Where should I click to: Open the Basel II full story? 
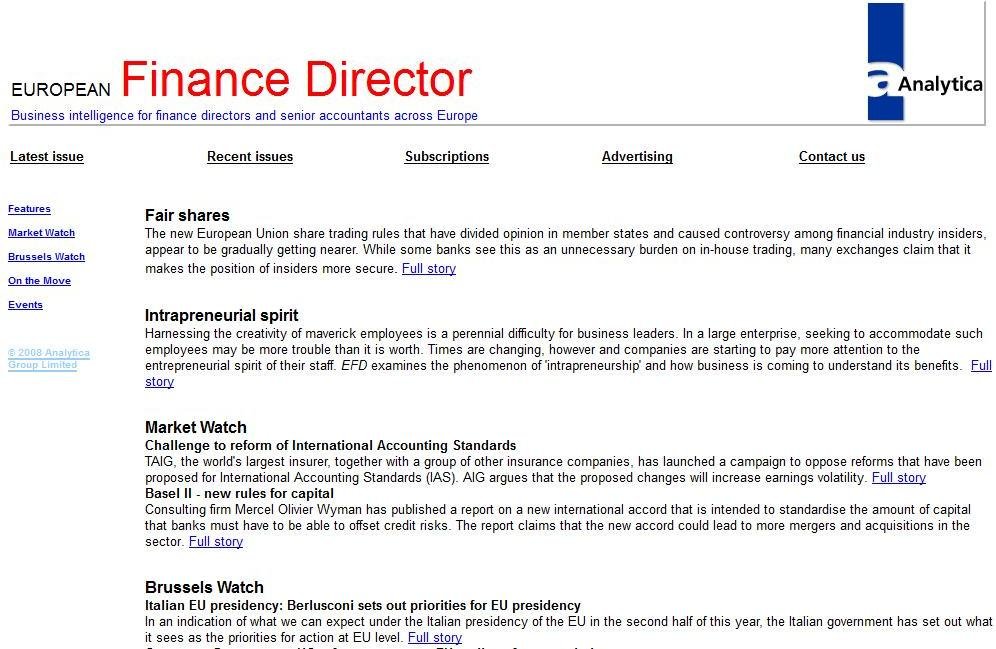click(215, 541)
